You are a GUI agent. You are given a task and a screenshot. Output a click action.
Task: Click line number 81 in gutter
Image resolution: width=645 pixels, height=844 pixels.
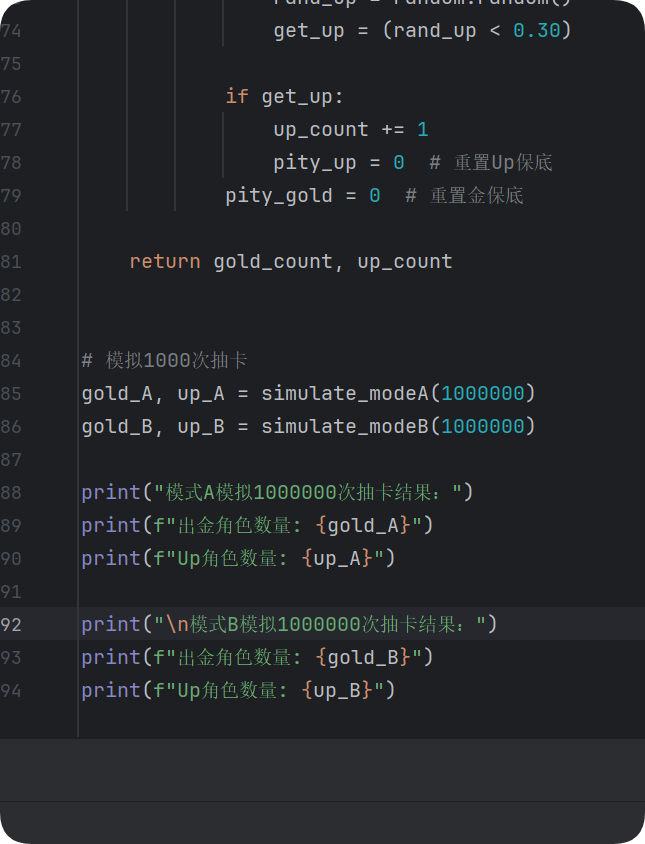click(11, 262)
